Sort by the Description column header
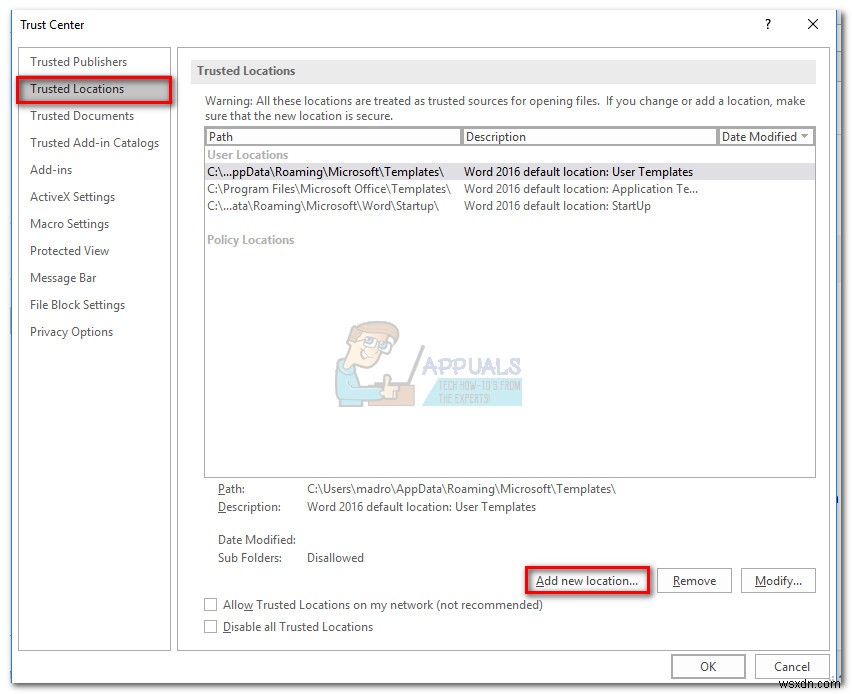This screenshot has height=694, width=852. click(x=589, y=136)
